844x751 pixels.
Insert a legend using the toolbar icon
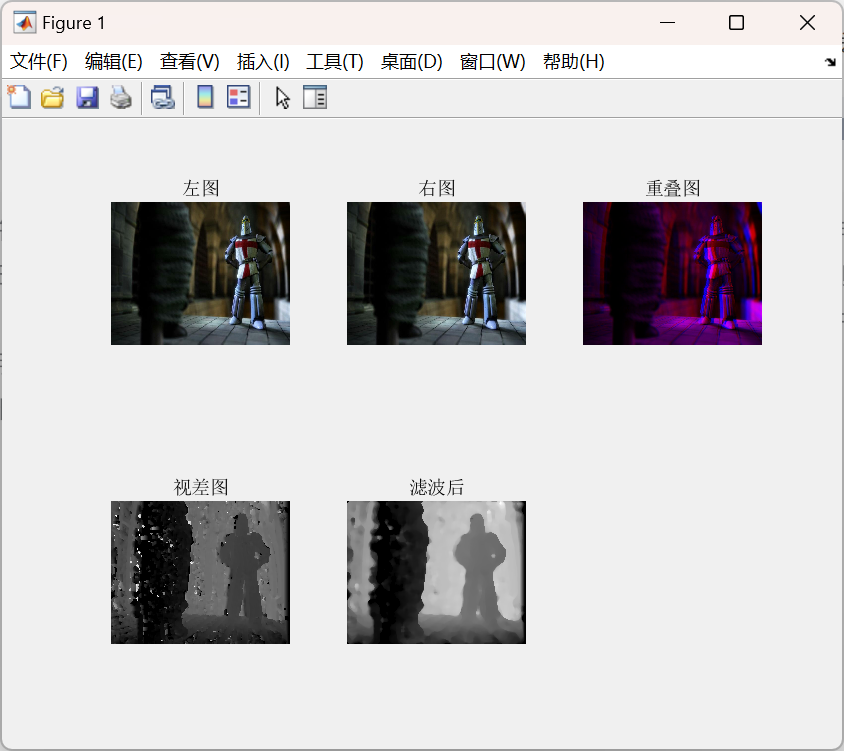coord(238,97)
